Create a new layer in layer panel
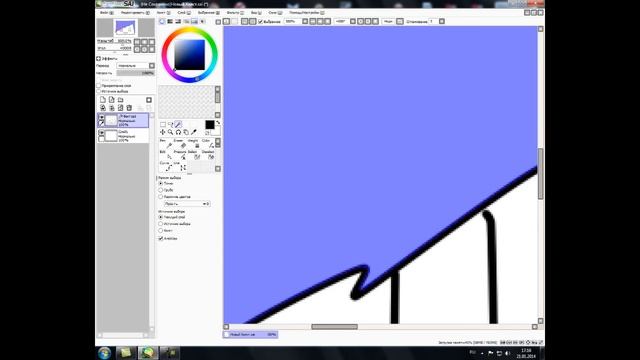The height and width of the screenshot is (360, 640). pyautogui.click(x=103, y=100)
